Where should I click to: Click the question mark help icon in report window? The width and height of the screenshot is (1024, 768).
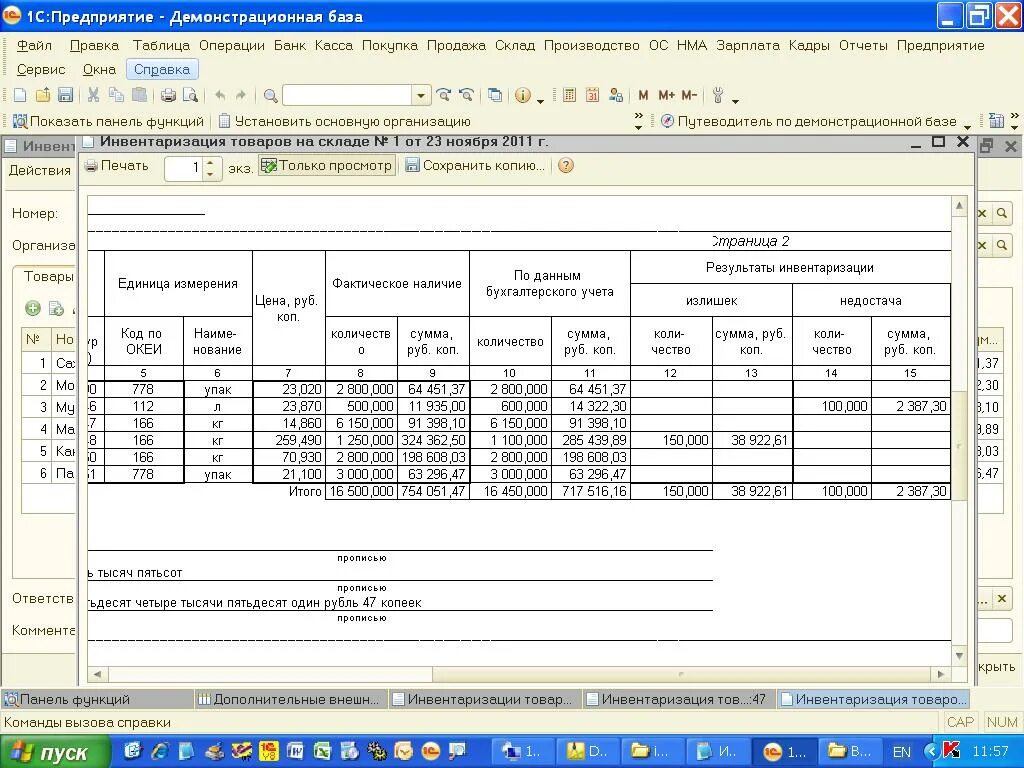[566, 165]
